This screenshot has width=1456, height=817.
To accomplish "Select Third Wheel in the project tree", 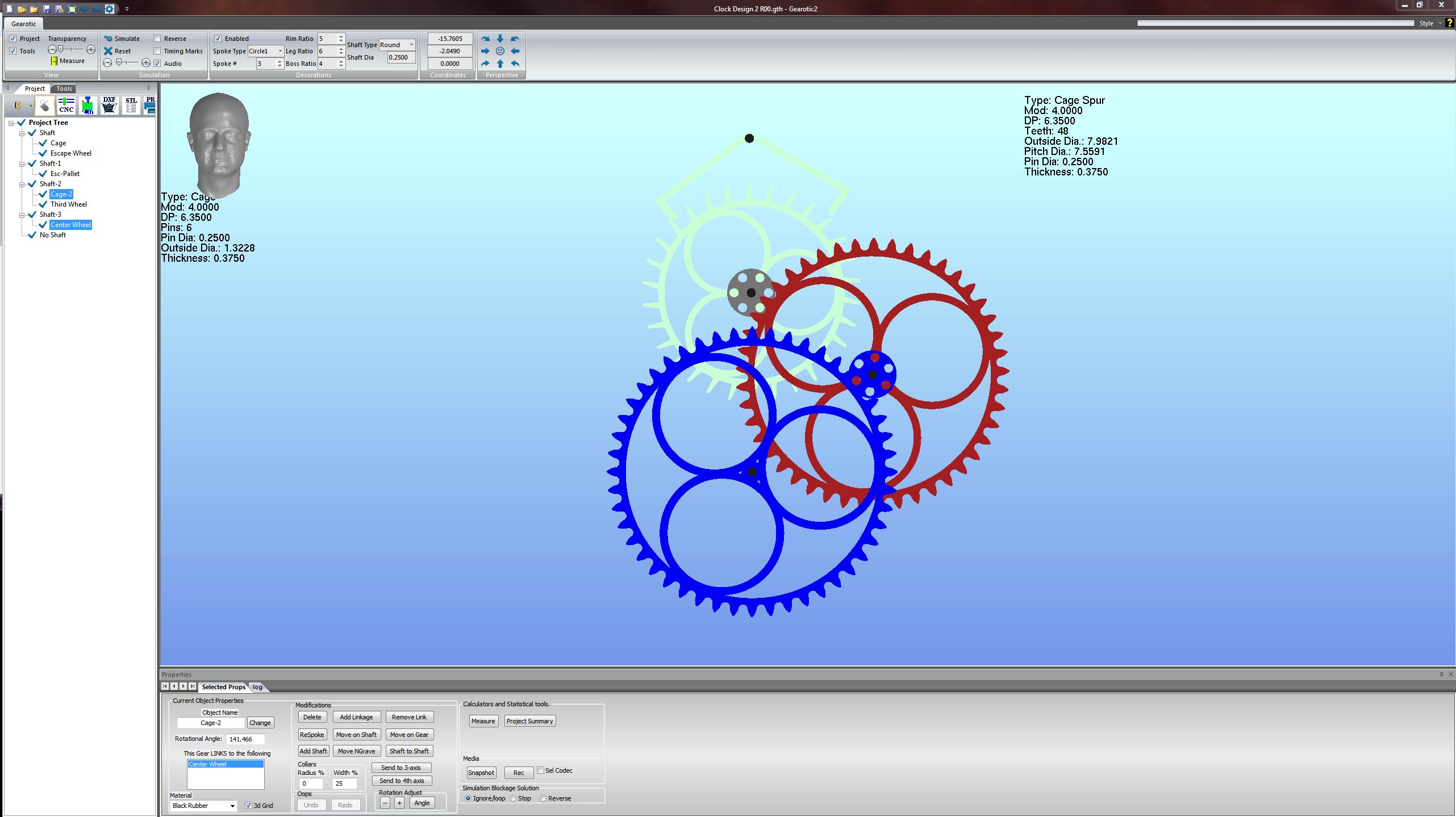I will [68, 204].
